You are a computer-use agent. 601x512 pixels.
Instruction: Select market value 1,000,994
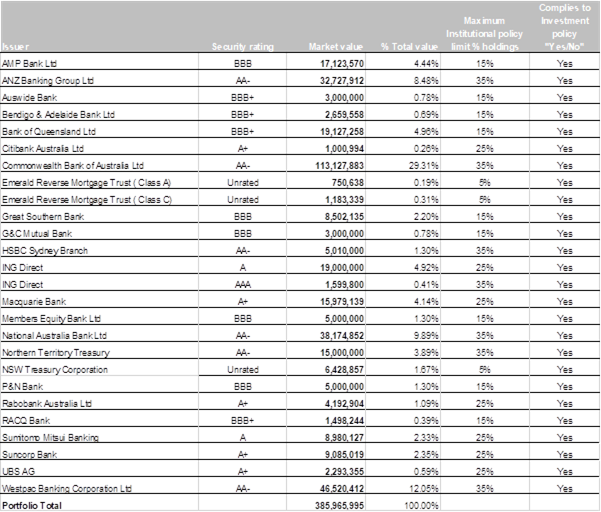click(x=344, y=149)
